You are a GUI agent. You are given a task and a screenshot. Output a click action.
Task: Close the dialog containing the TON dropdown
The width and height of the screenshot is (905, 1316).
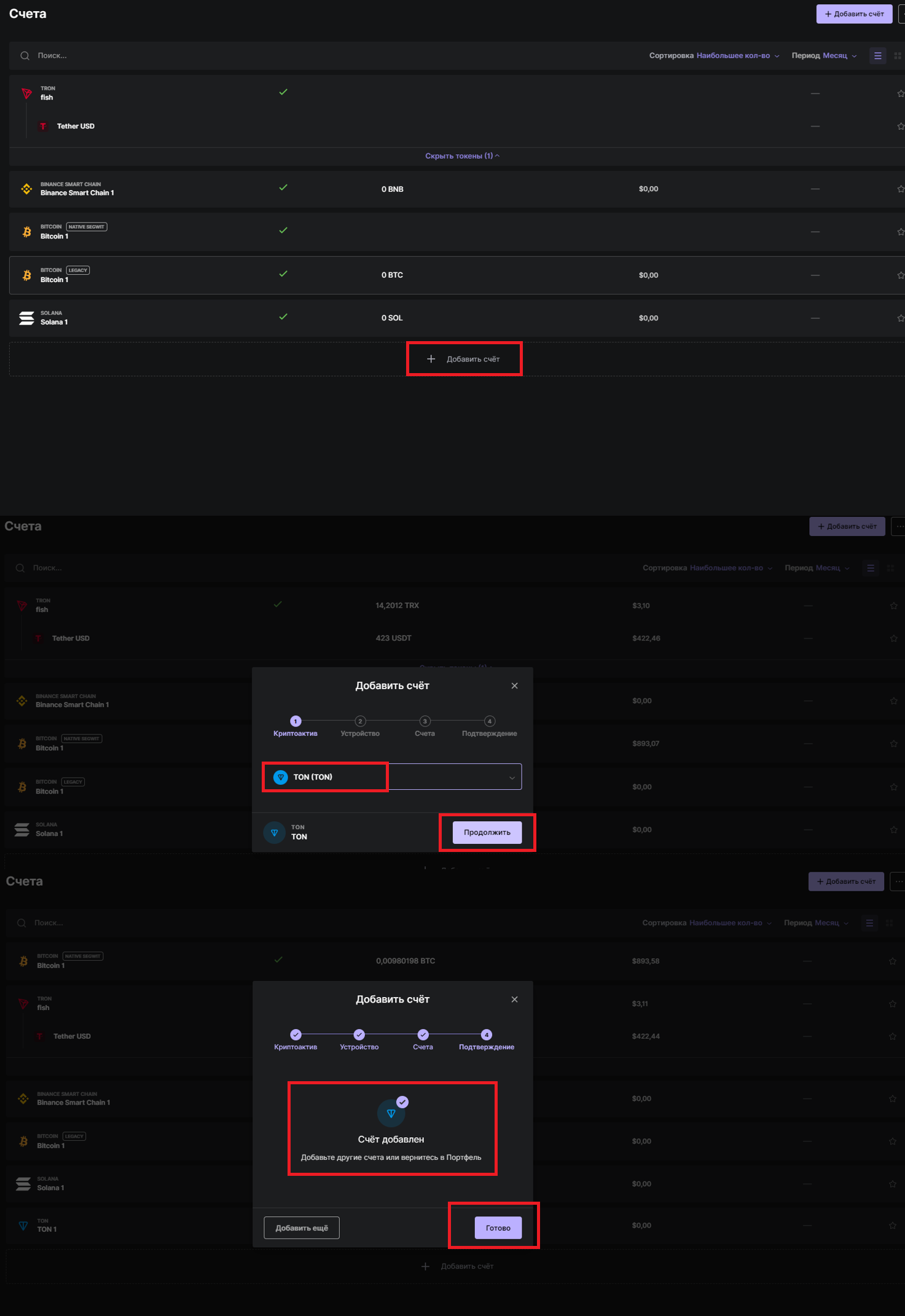pos(515,685)
